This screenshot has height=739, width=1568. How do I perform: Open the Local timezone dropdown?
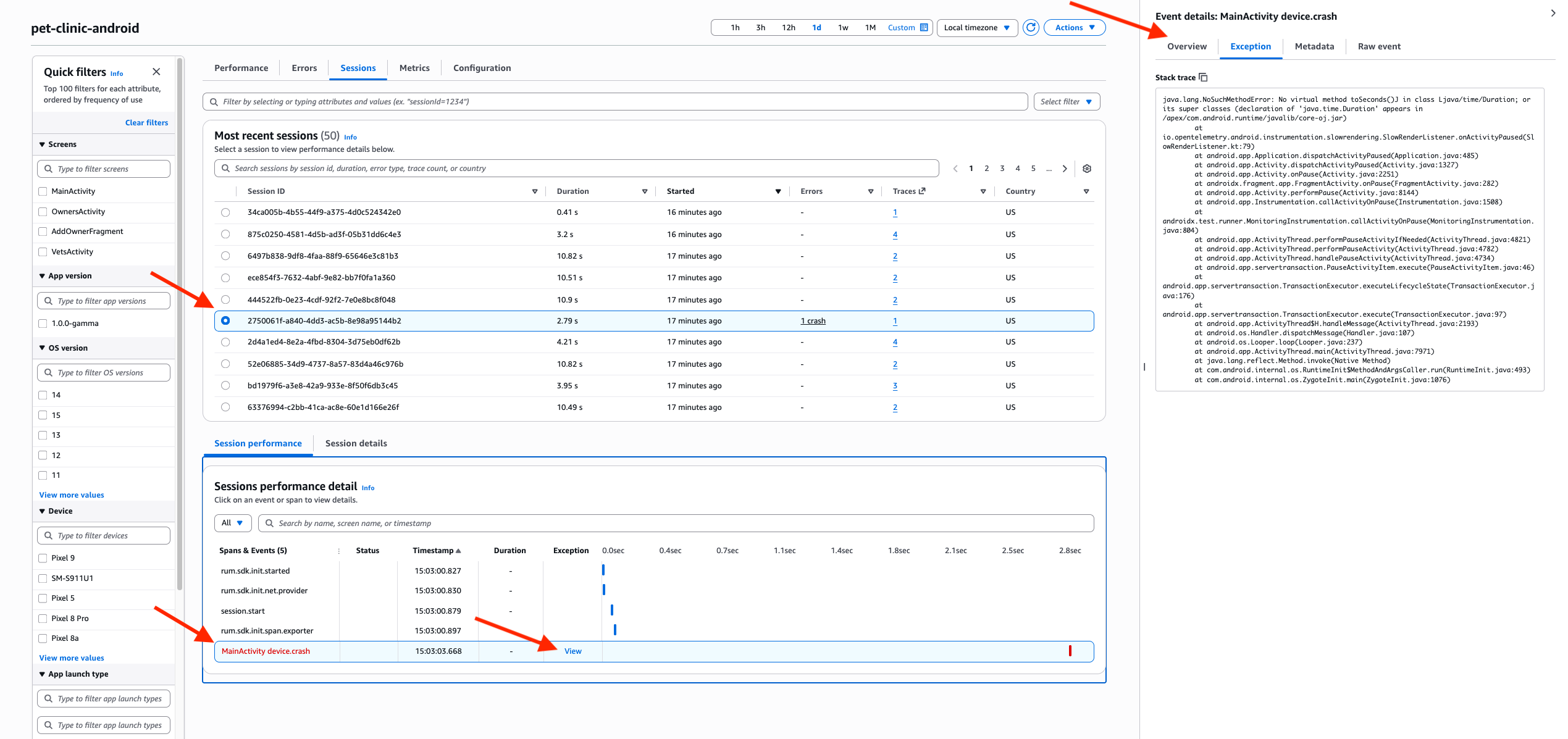[976, 27]
